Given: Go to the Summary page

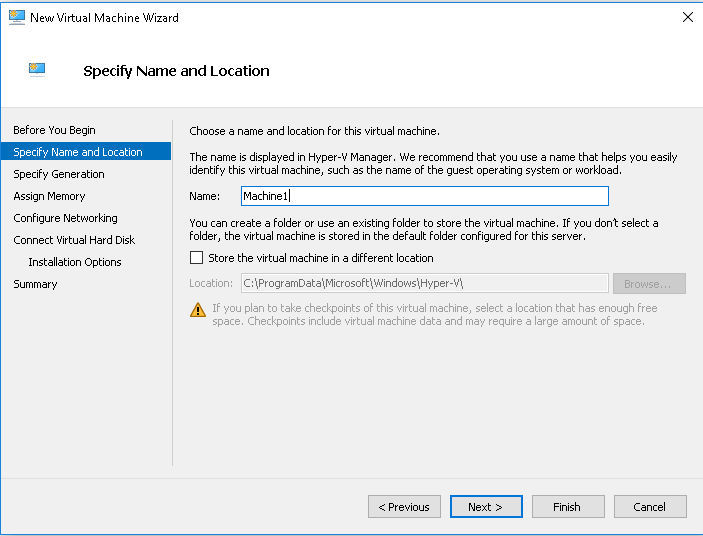Looking at the screenshot, I should pos(35,284).
